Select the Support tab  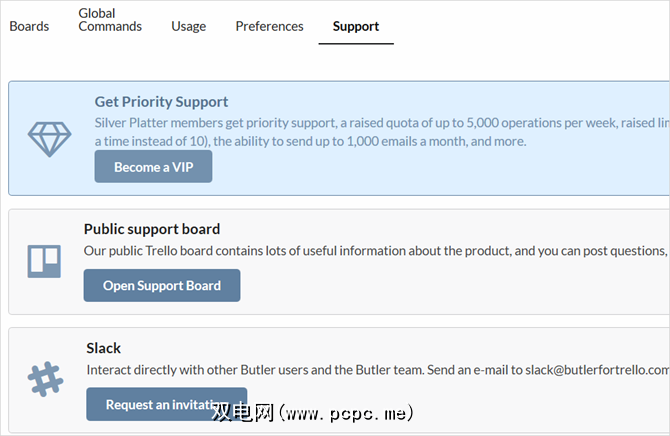click(x=356, y=26)
